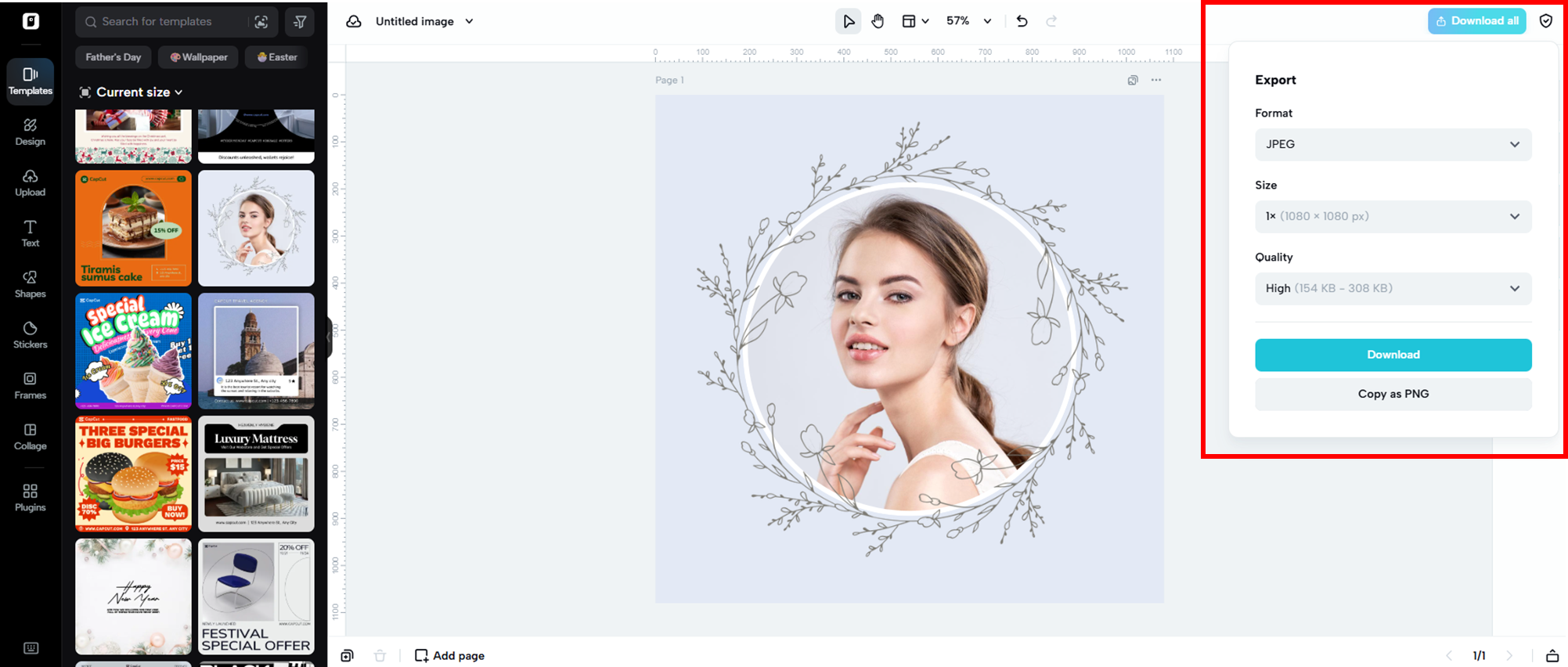This screenshot has height=667, width=1568.
Task: Open the Shapes panel
Action: click(30, 284)
